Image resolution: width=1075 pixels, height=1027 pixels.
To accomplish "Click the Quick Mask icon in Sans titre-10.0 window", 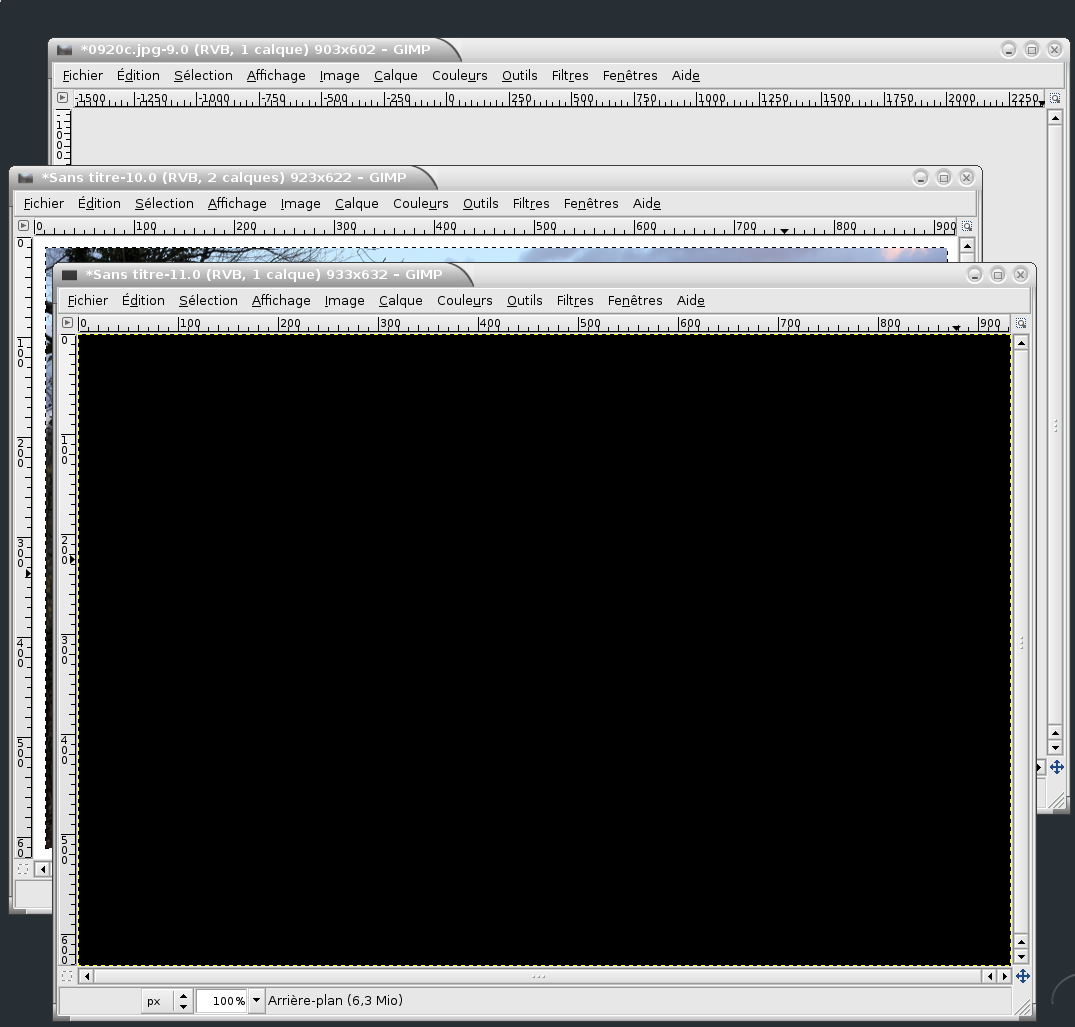I will coord(23,869).
